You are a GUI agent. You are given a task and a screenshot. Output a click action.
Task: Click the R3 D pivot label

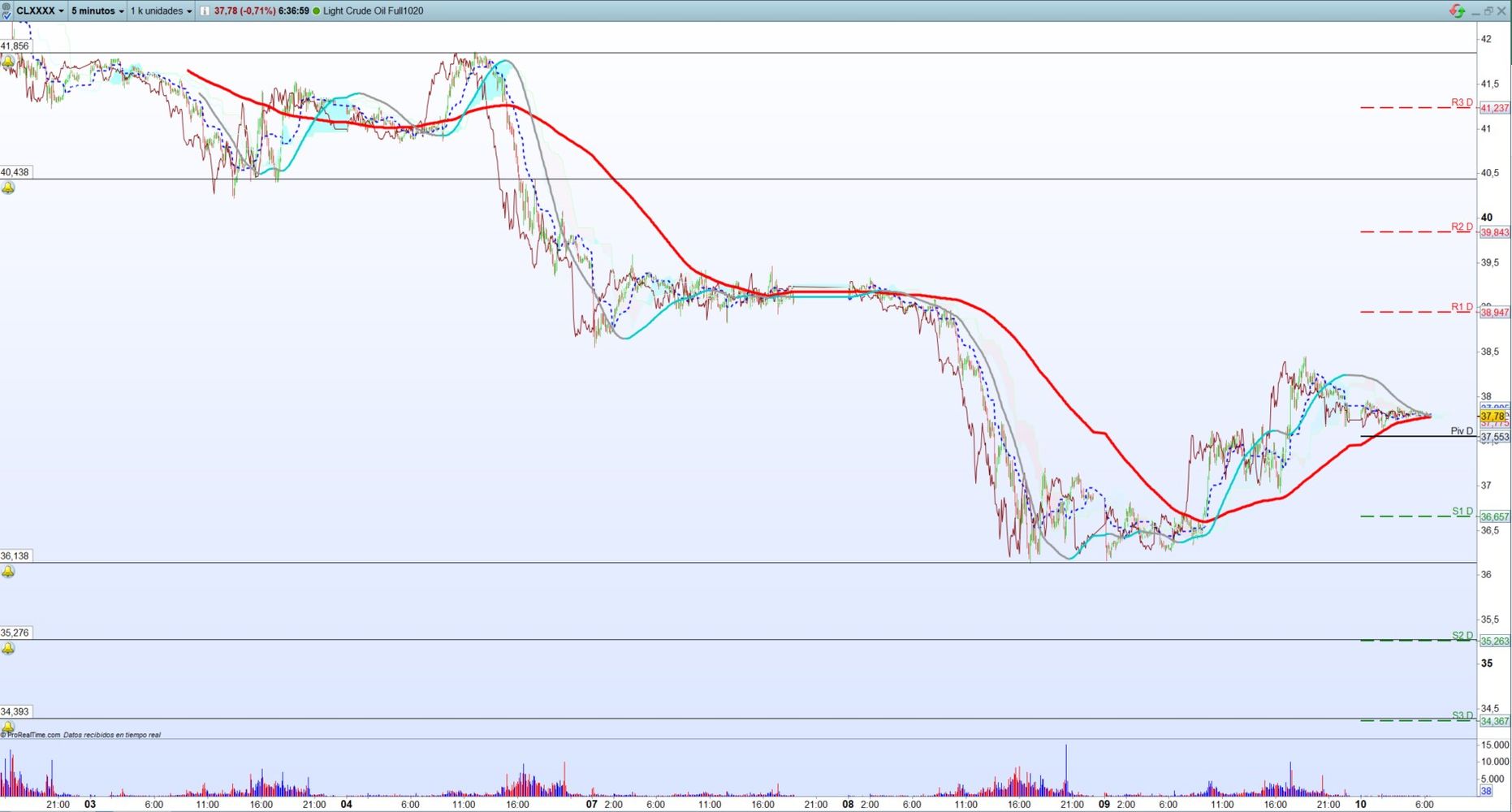tap(1462, 102)
